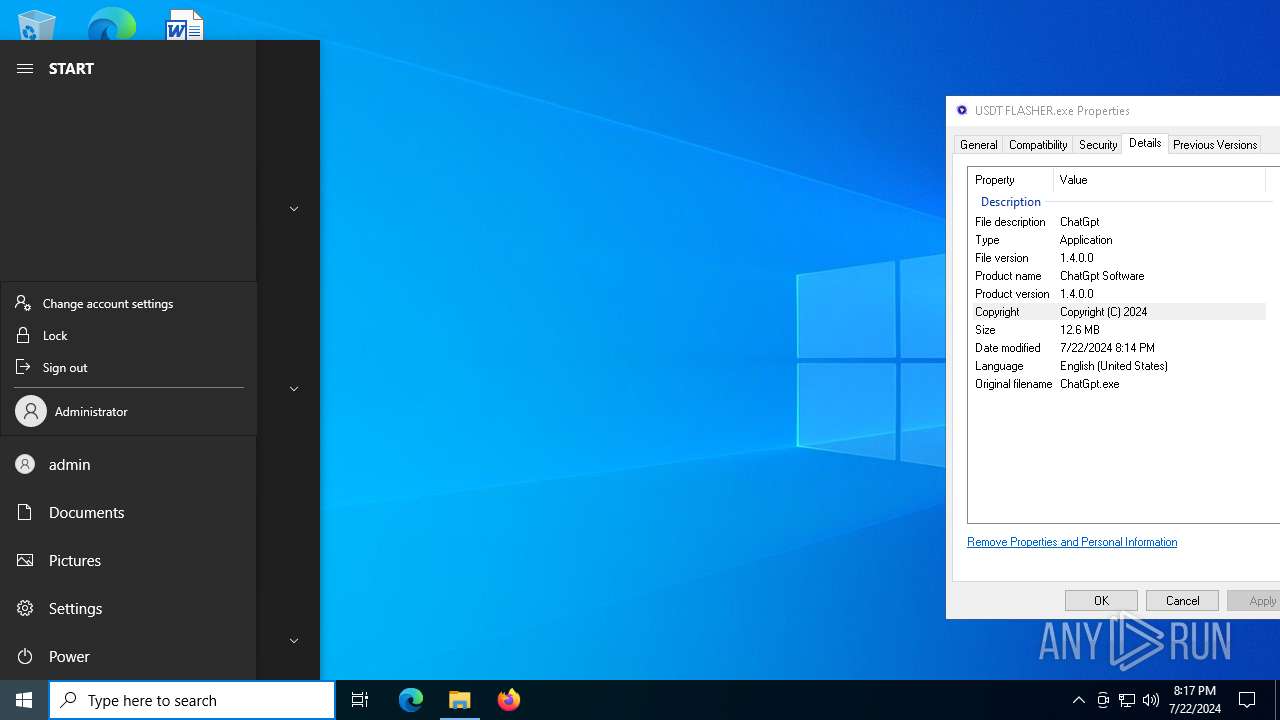Switch to Security tab in Properties

coord(1098,145)
